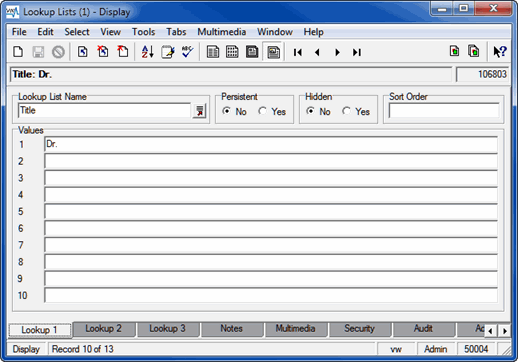518x362 pixels.
Task: Click the Cancel circle-slash icon
Action: (x=58, y=52)
